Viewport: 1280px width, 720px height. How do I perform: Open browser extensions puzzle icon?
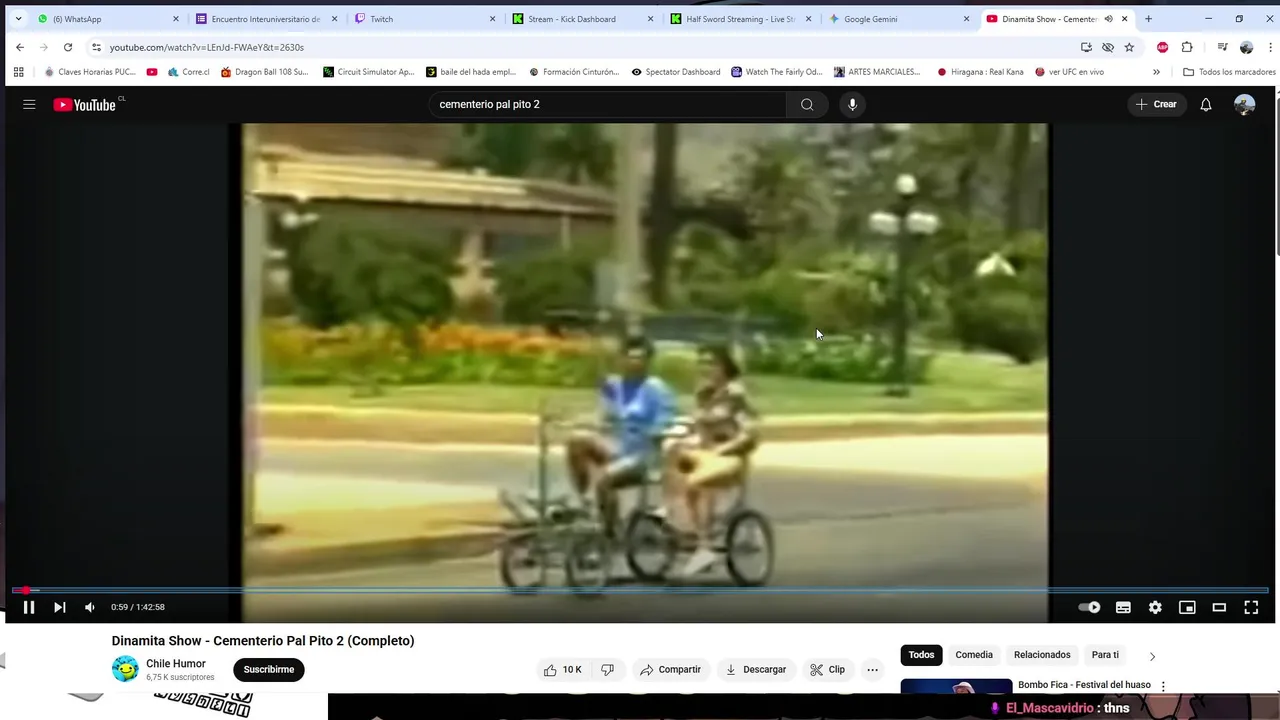tap(1187, 47)
